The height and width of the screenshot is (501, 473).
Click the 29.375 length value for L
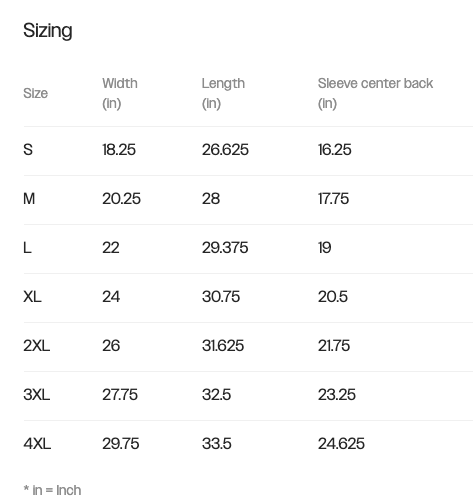click(225, 248)
